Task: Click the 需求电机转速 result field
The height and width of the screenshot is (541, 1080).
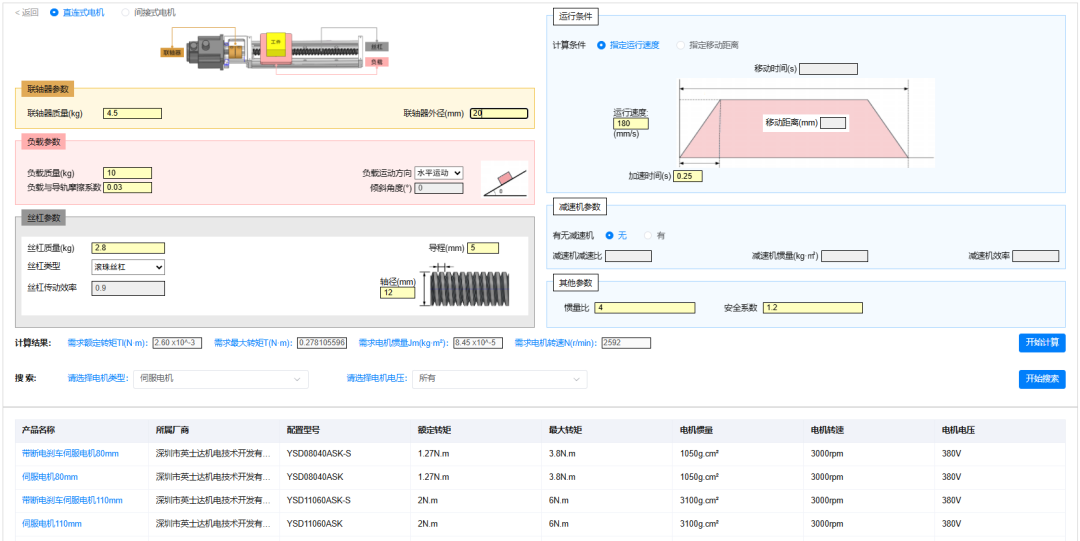Action: (x=626, y=343)
